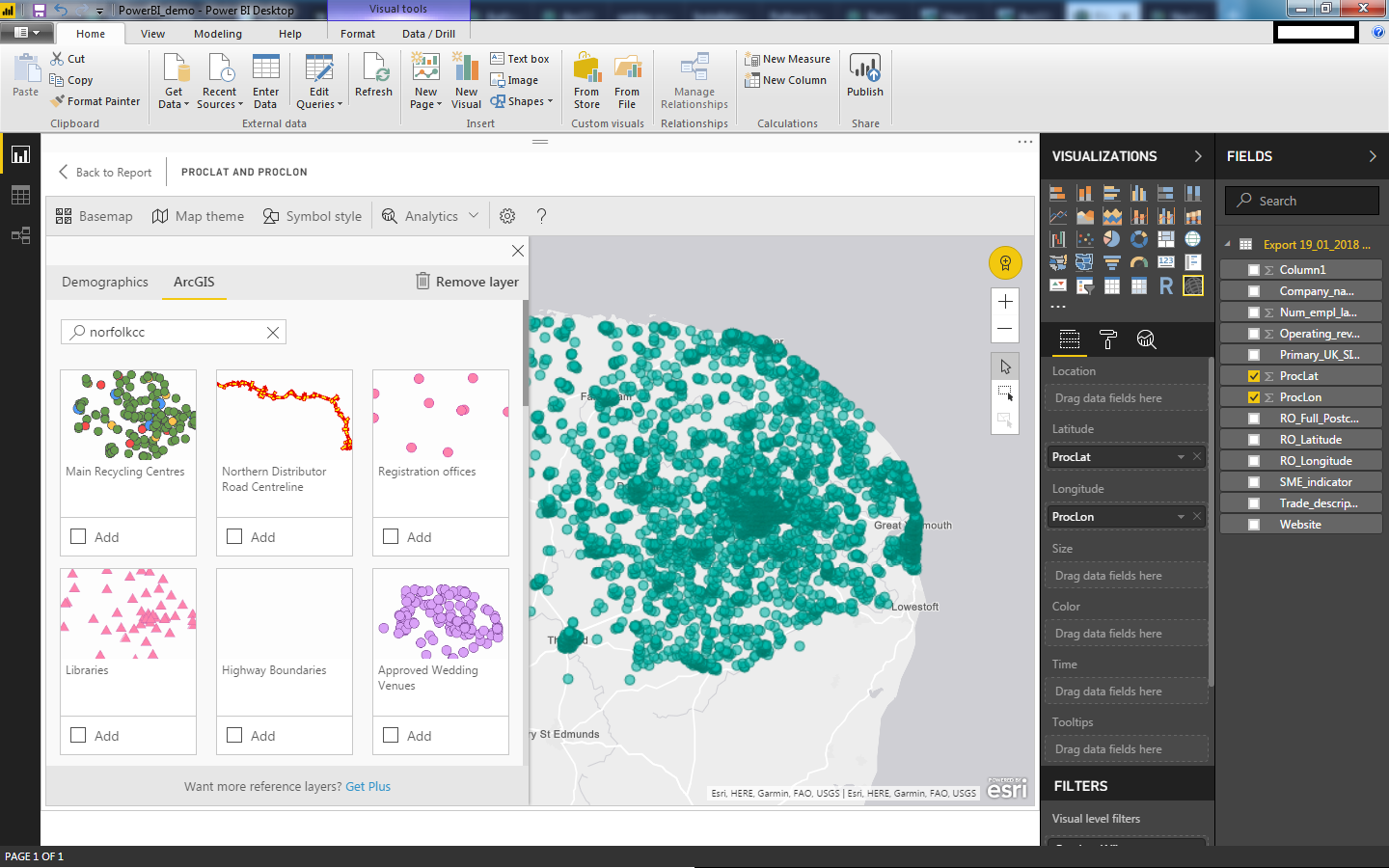Image resolution: width=1389 pixels, height=868 pixels.
Task: Open the Analytics magnifier tab in Visualizations
Action: pos(1146,339)
